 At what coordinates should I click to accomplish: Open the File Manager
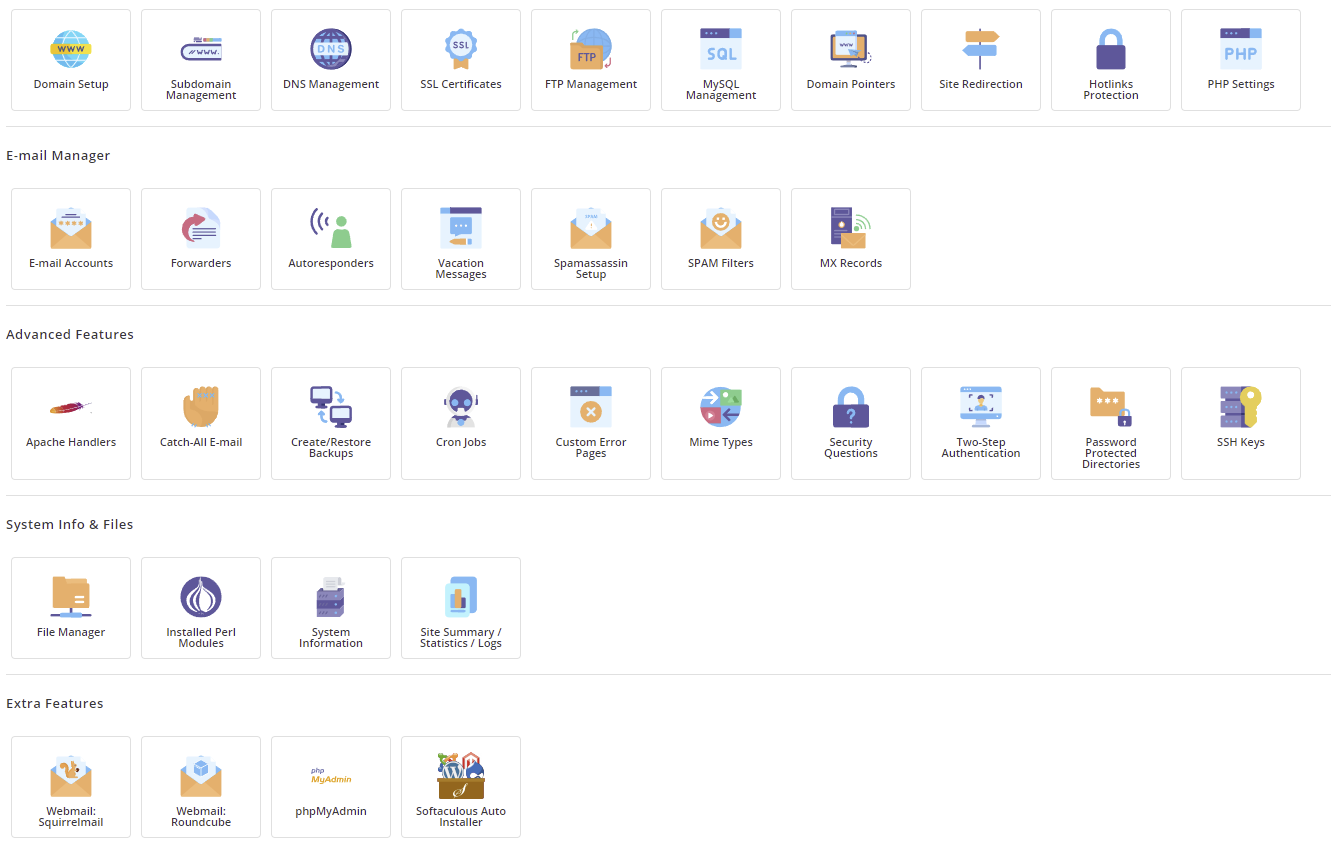click(70, 608)
